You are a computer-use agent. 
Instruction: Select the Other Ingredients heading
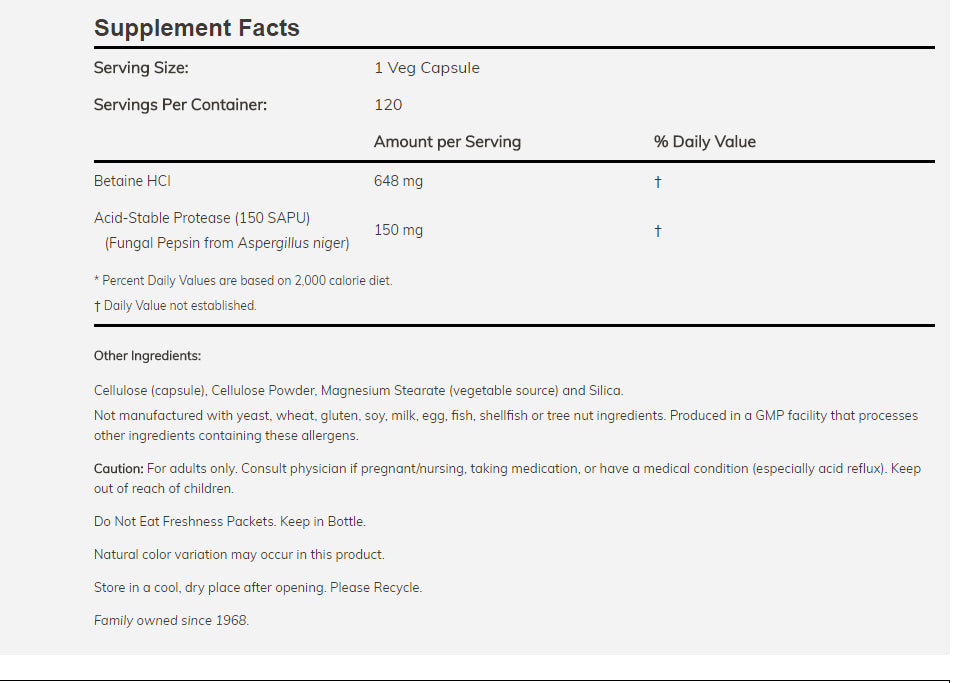(x=147, y=356)
